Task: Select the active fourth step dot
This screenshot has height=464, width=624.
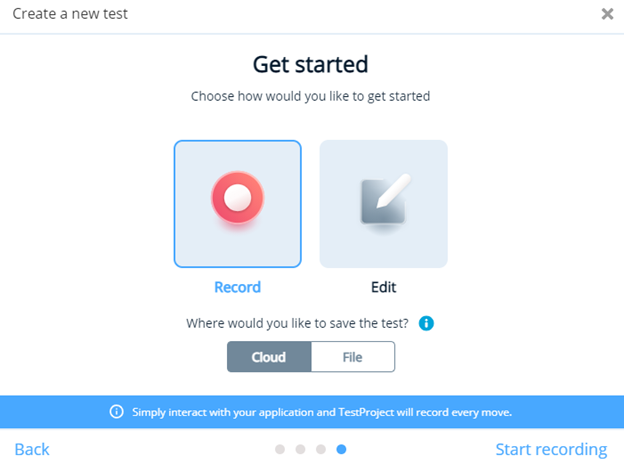Action: click(342, 450)
